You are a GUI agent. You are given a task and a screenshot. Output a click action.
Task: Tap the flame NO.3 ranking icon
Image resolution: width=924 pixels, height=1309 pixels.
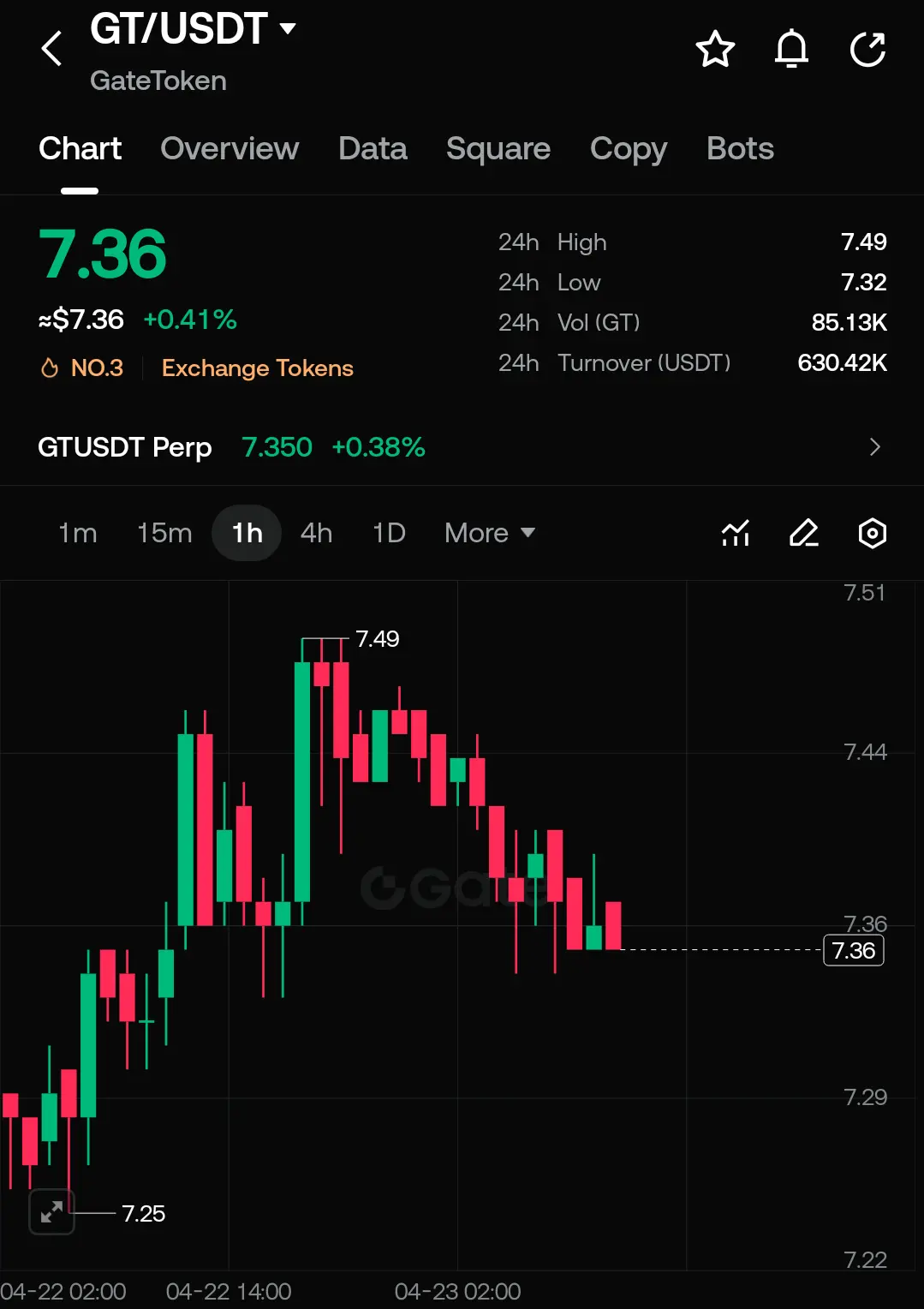click(50, 368)
